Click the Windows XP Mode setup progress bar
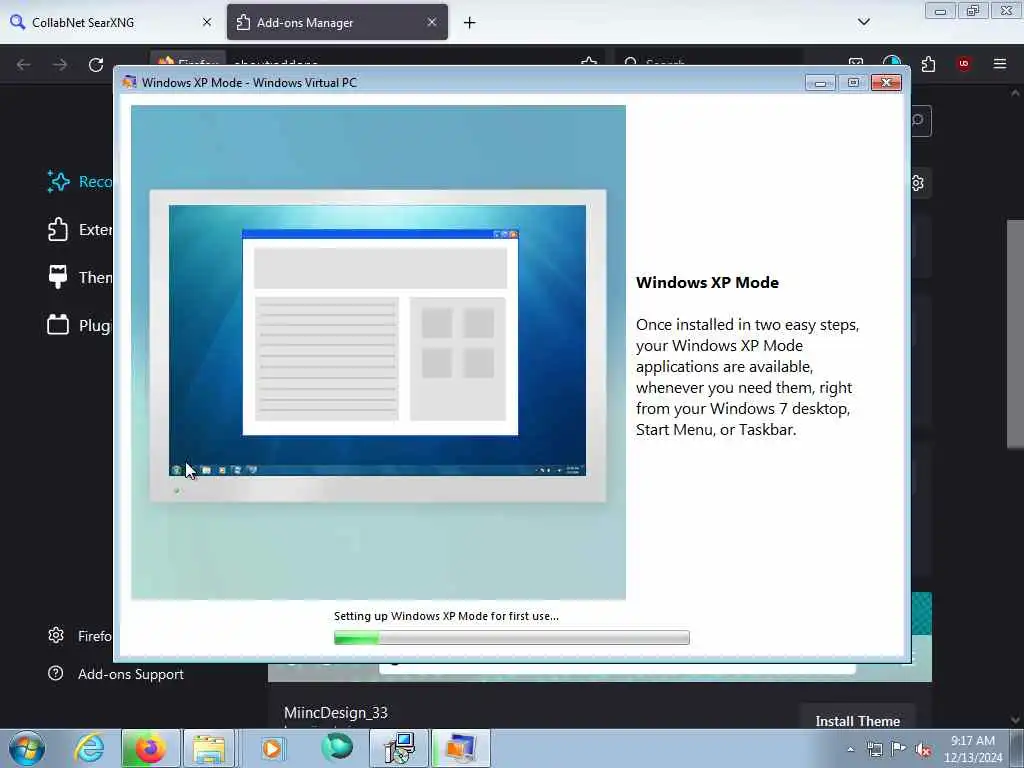The image size is (1024, 768). pos(511,637)
